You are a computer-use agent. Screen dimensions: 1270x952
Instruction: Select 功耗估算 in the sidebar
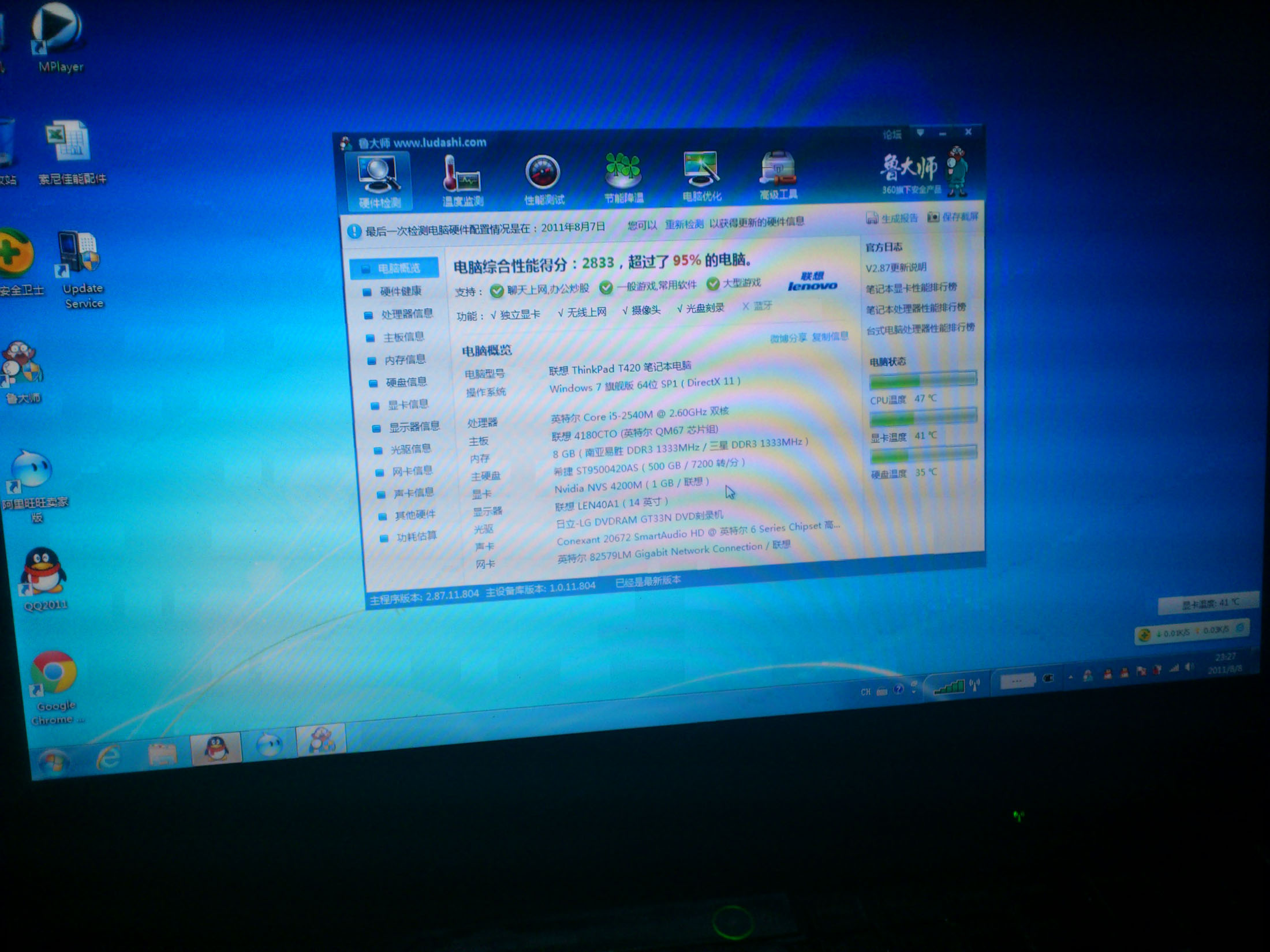[409, 537]
